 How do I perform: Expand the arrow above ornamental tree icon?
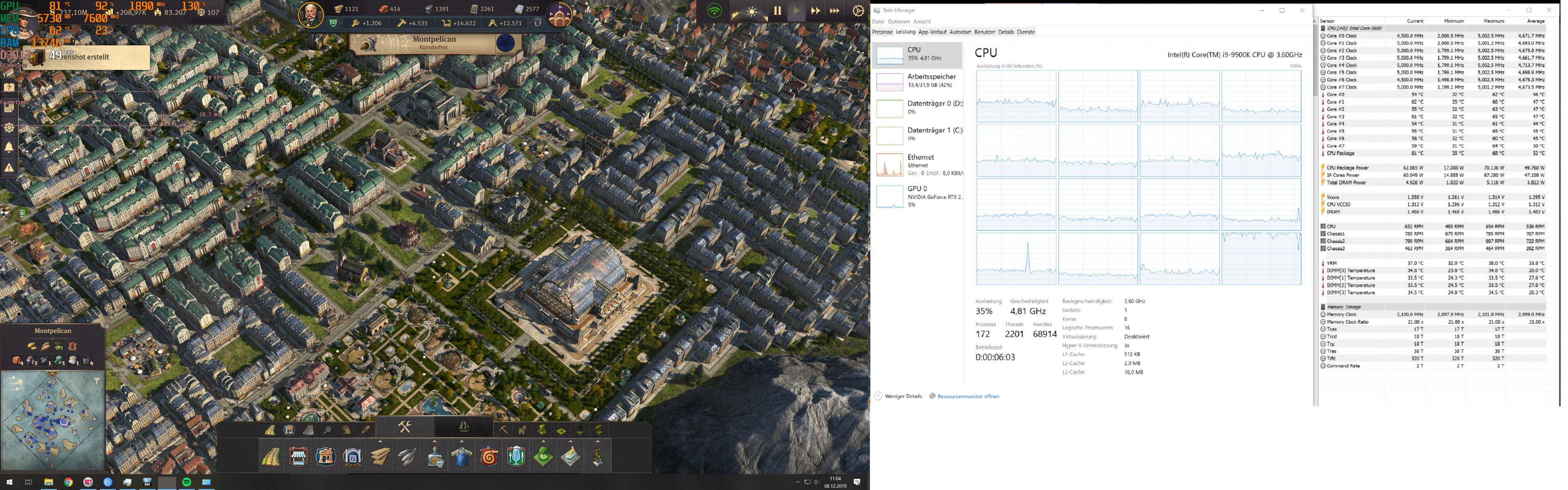543,441
